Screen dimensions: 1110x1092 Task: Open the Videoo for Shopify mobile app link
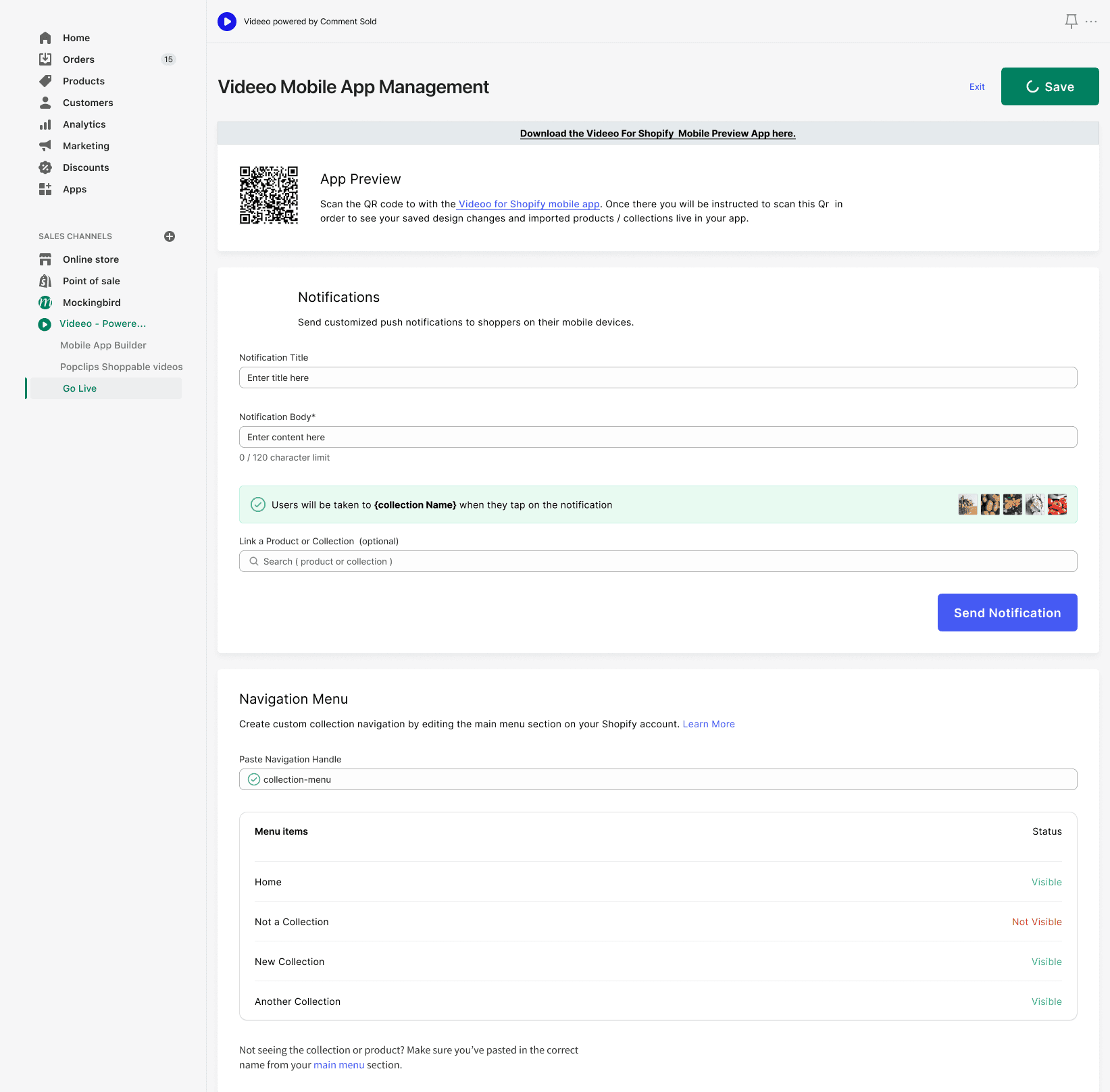(528, 204)
